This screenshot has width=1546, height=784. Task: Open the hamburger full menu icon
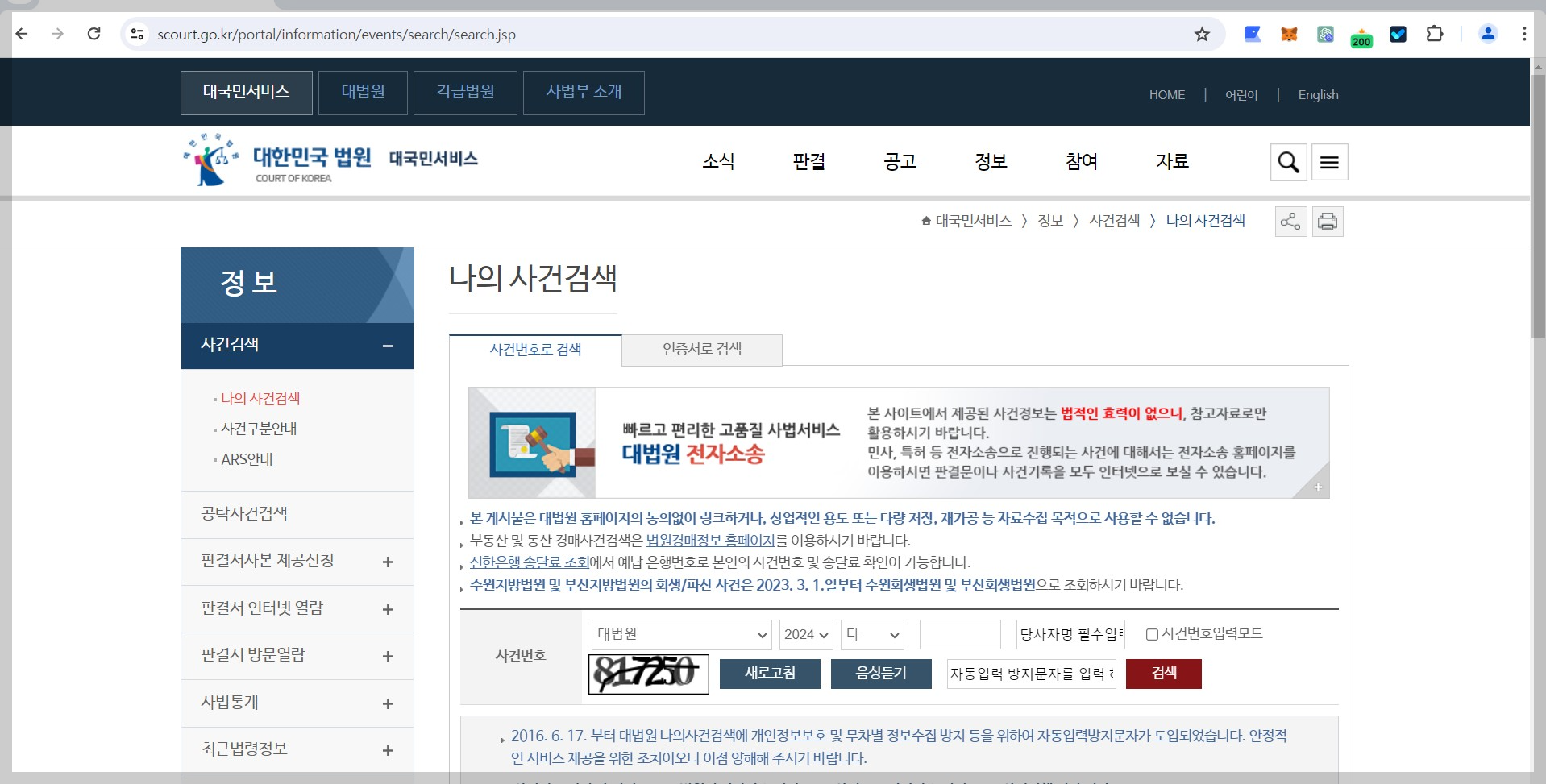coord(1329,162)
